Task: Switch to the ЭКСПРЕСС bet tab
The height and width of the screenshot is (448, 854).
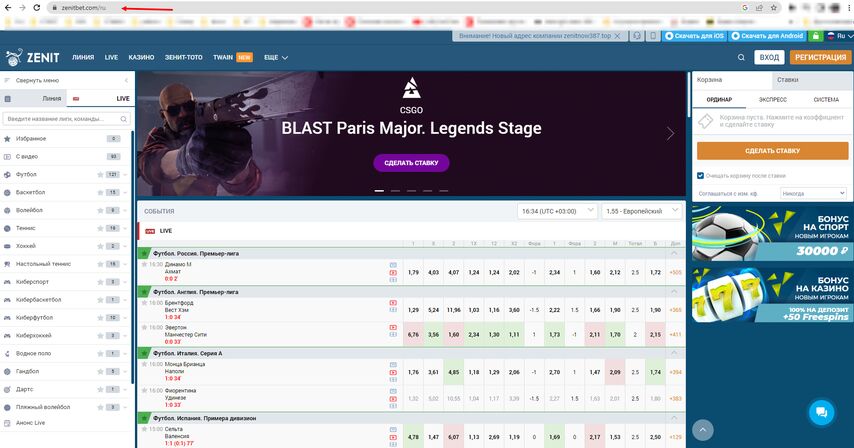Action: pyautogui.click(x=772, y=100)
